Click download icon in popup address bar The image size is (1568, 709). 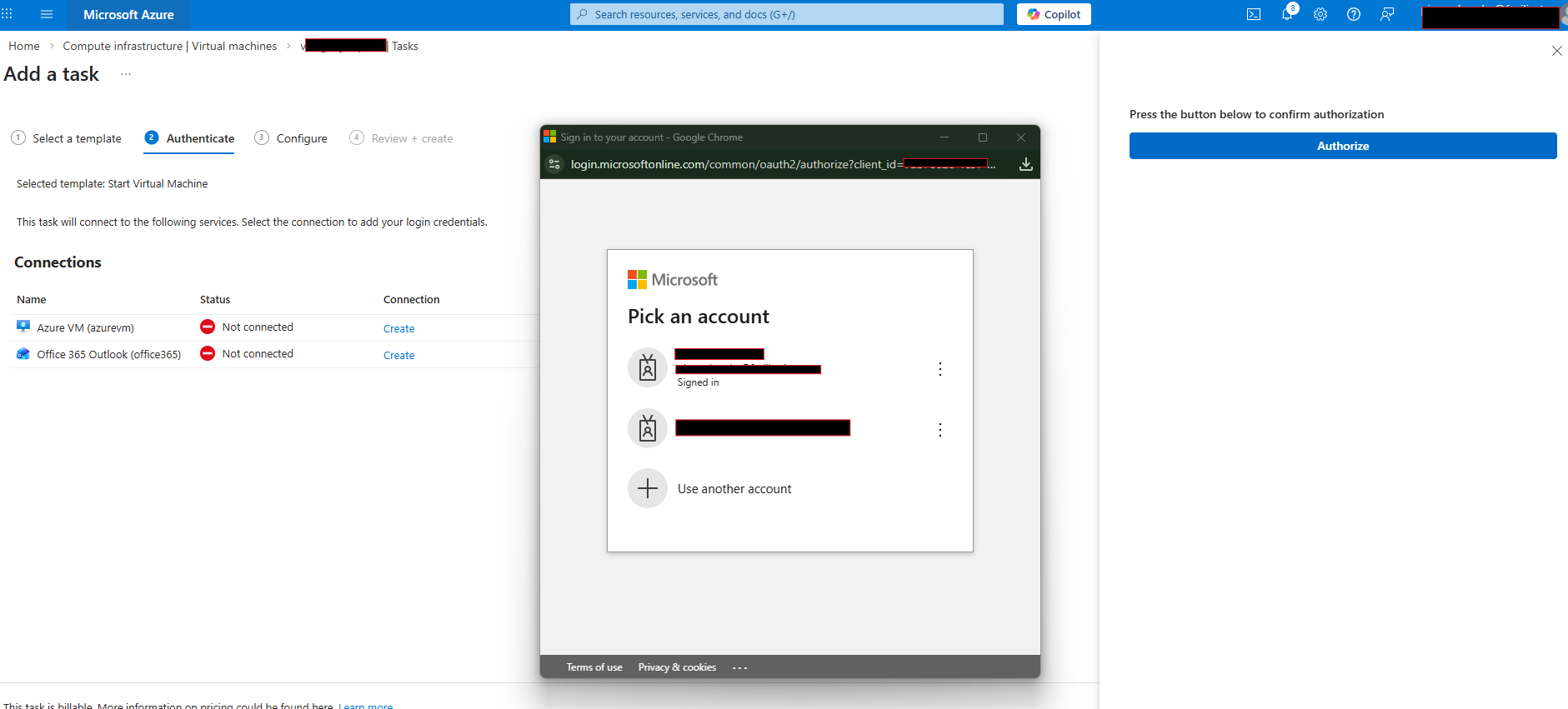coord(1026,164)
